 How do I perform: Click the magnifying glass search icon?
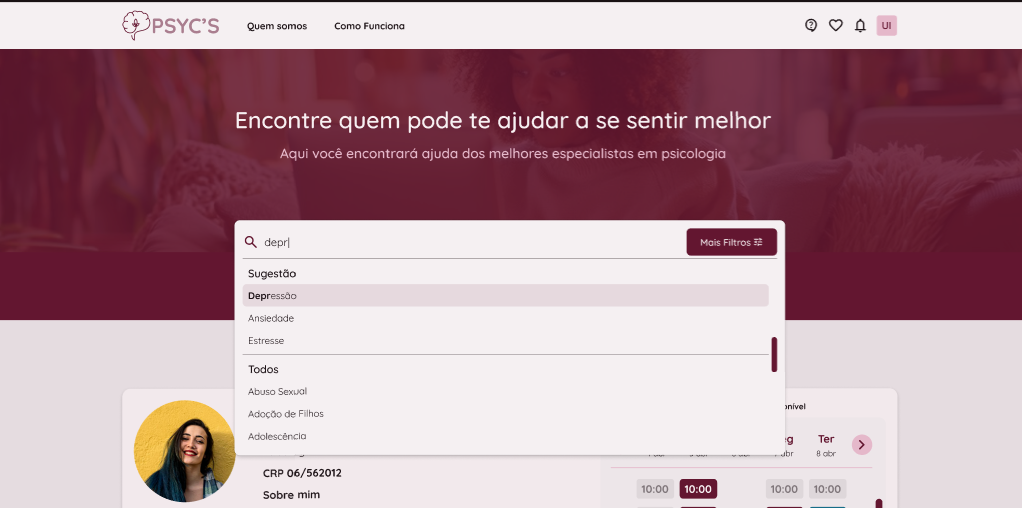[x=251, y=242]
